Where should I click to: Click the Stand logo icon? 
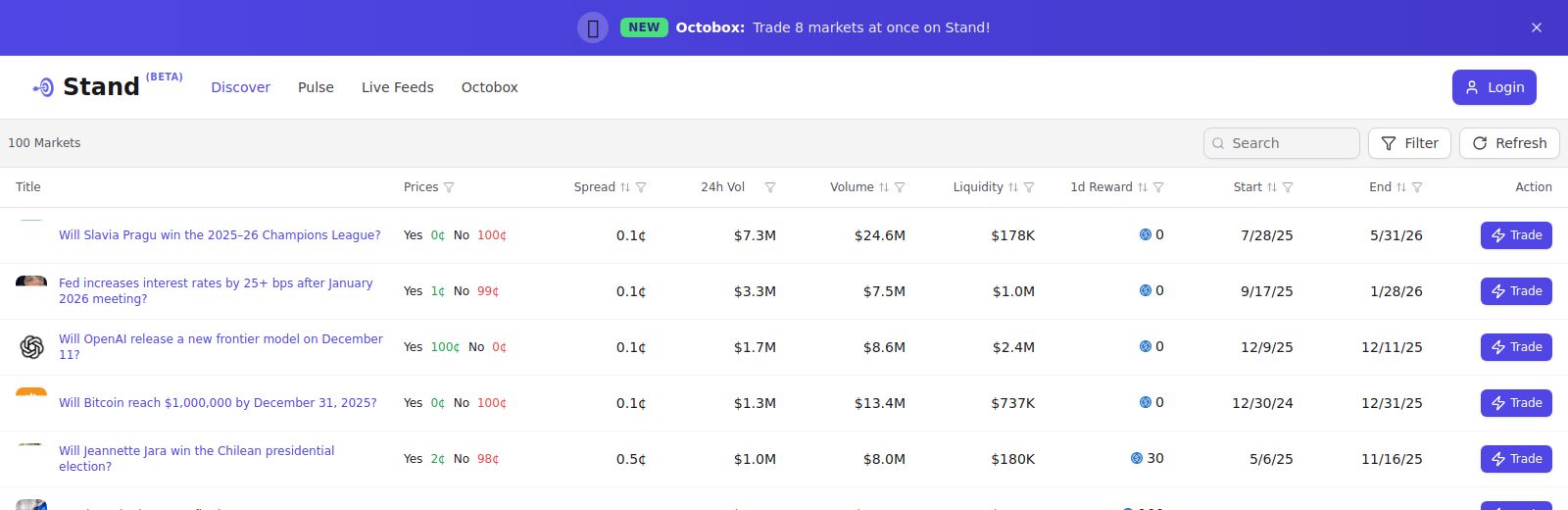(x=43, y=87)
